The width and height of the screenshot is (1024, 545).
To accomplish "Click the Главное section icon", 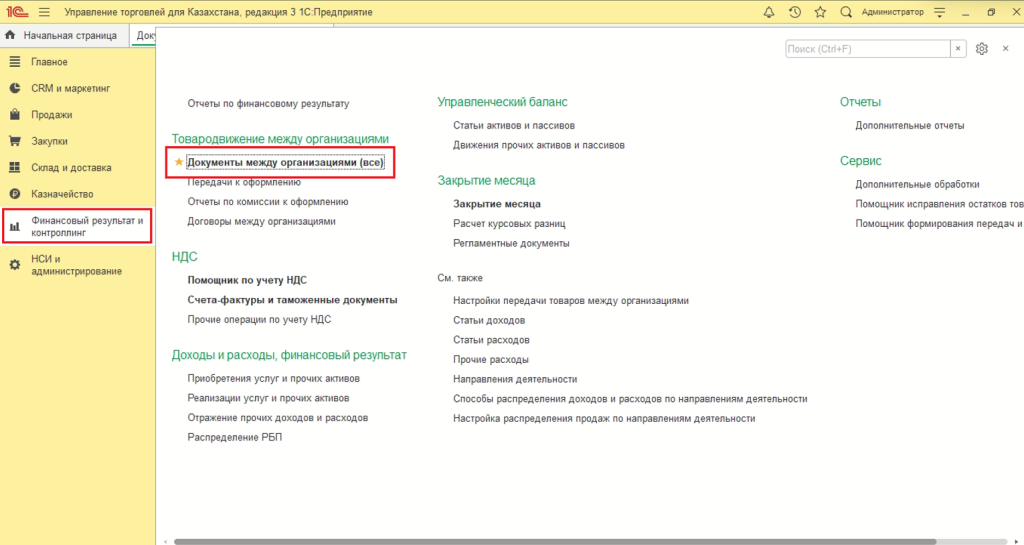I will click(x=14, y=62).
